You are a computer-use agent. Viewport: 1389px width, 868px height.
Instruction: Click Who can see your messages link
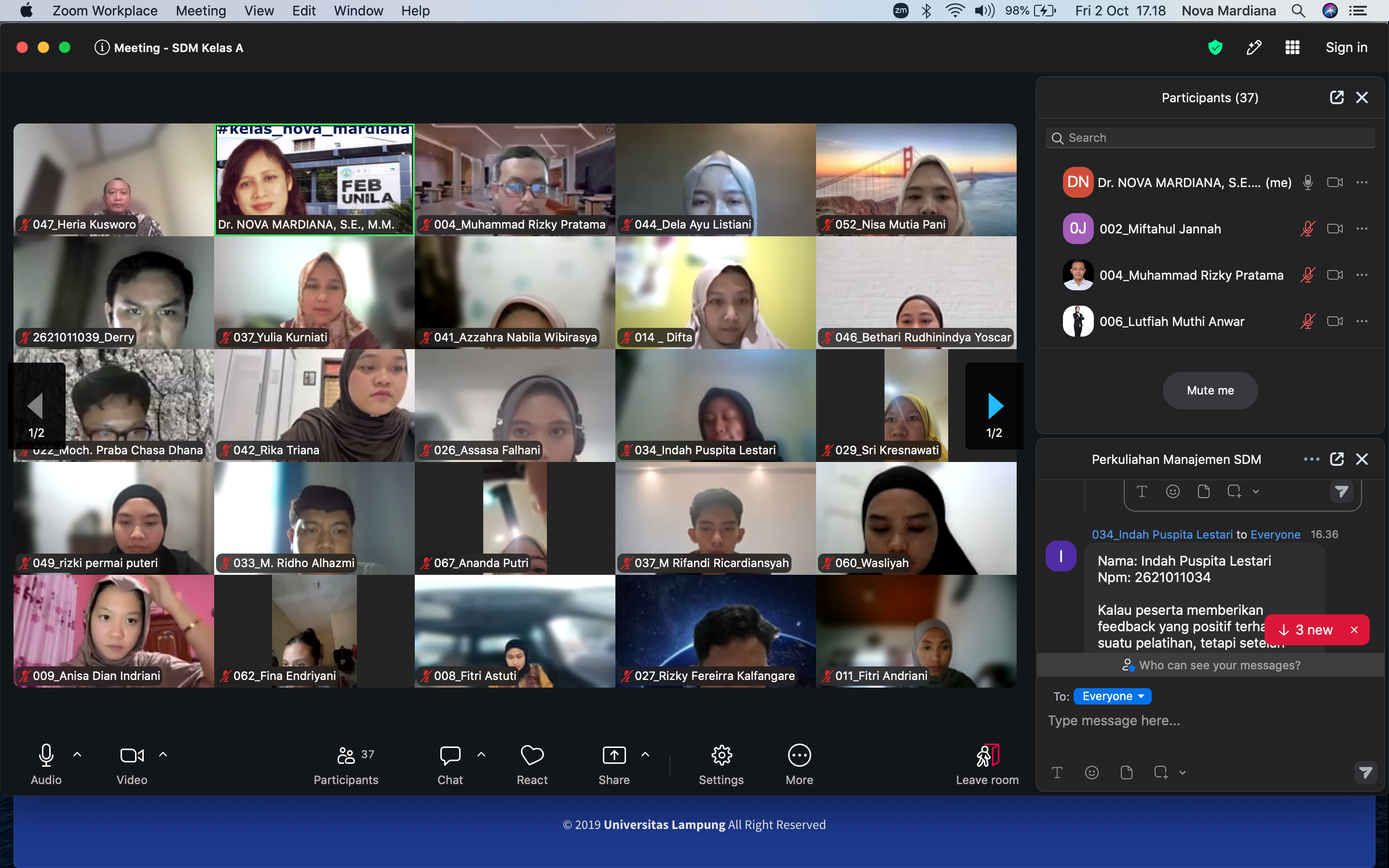click(x=1211, y=665)
